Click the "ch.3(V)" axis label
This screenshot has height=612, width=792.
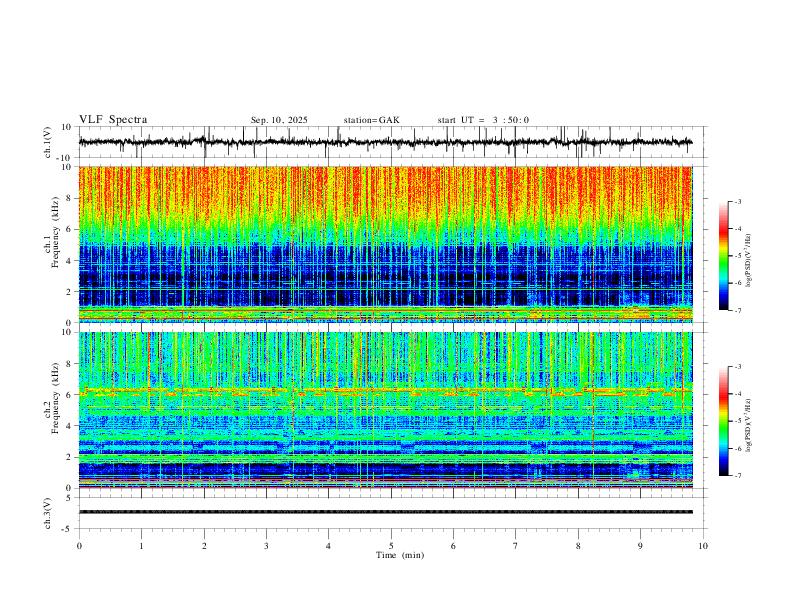tap(48, 514)
